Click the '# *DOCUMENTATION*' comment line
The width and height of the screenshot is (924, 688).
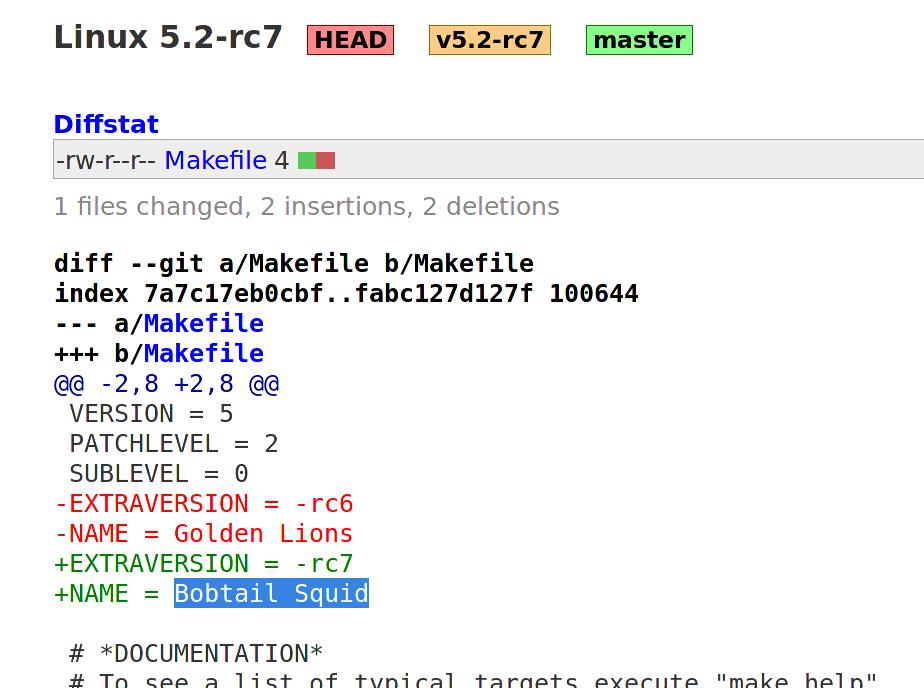tap(196, 654)
